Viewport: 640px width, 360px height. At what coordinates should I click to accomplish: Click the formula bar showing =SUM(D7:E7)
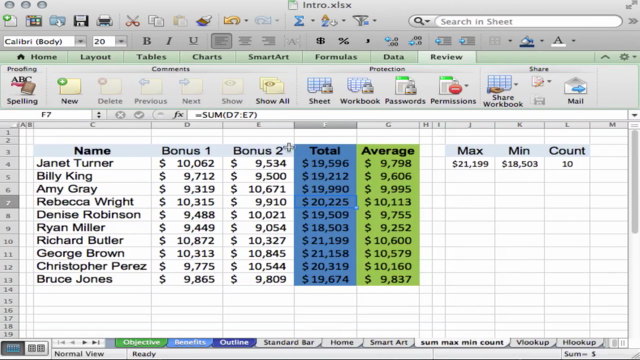click(x=410, y=115)
